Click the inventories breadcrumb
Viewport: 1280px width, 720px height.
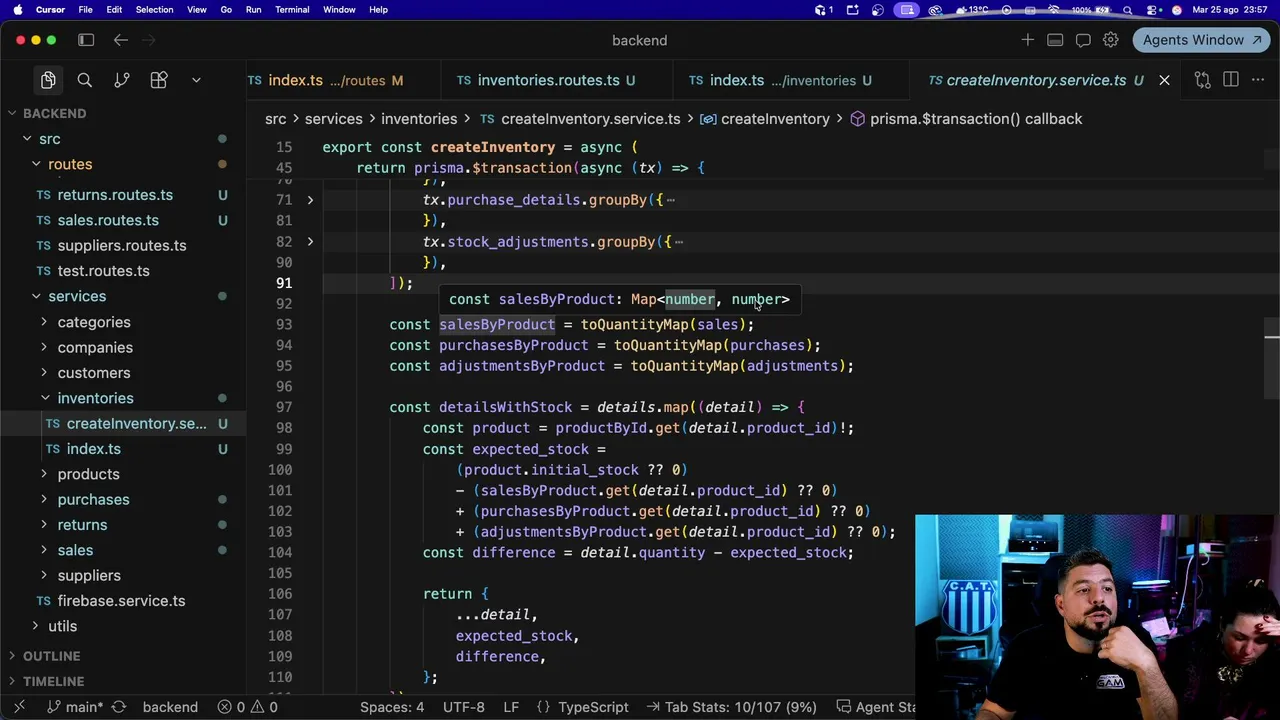419,119
